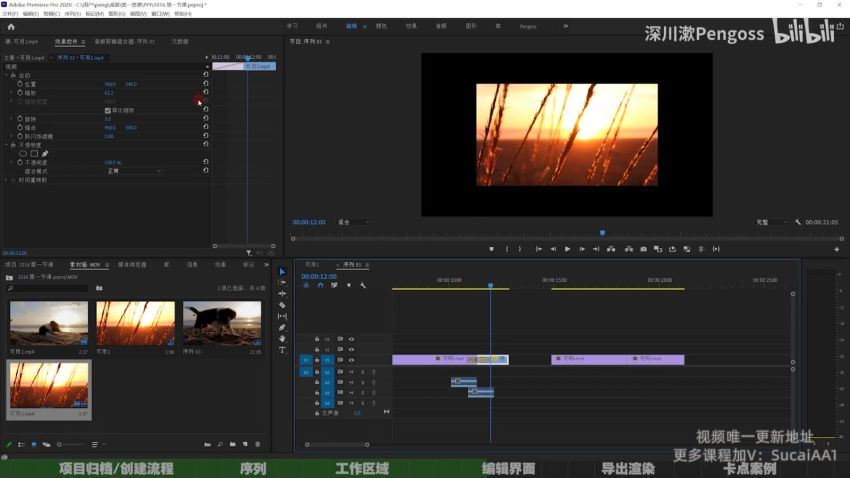Screen dimensions: 850x478
Task: Click the thumbnail size zoom slider
Action: click(70, 444)
